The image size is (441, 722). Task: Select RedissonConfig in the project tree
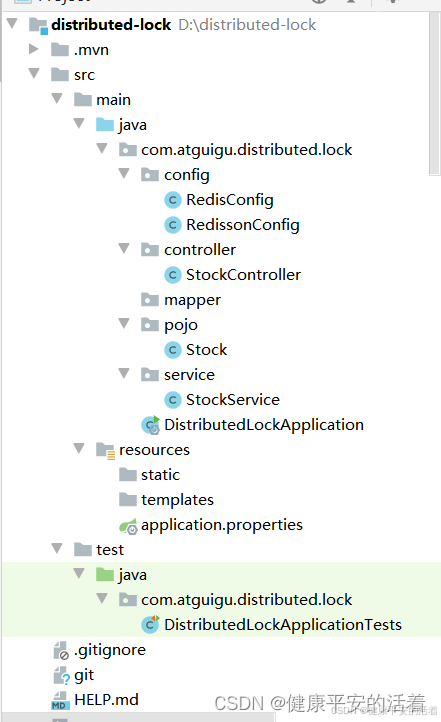[x=243, y=225]
